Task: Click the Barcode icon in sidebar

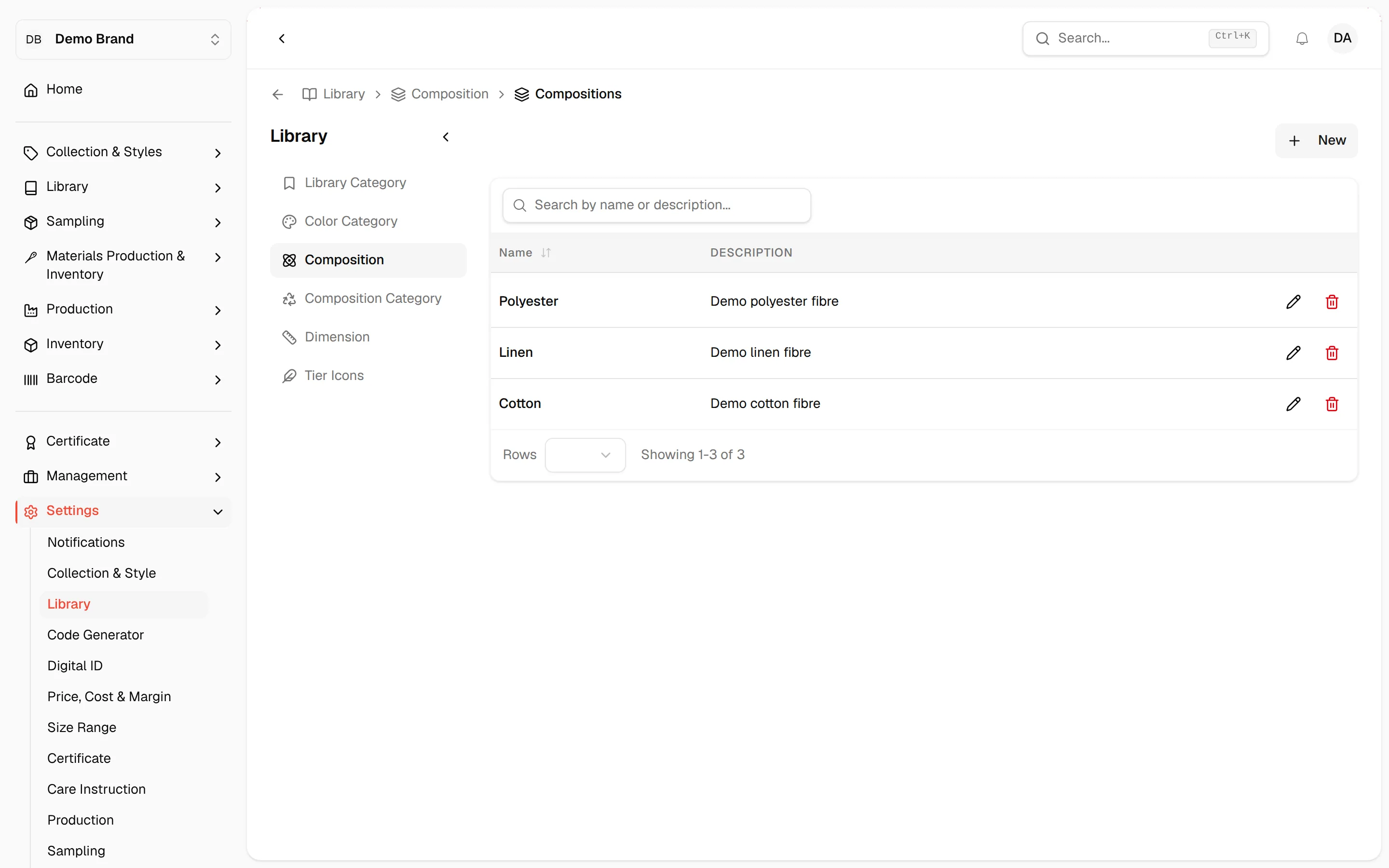Action: tap(31, 379)
